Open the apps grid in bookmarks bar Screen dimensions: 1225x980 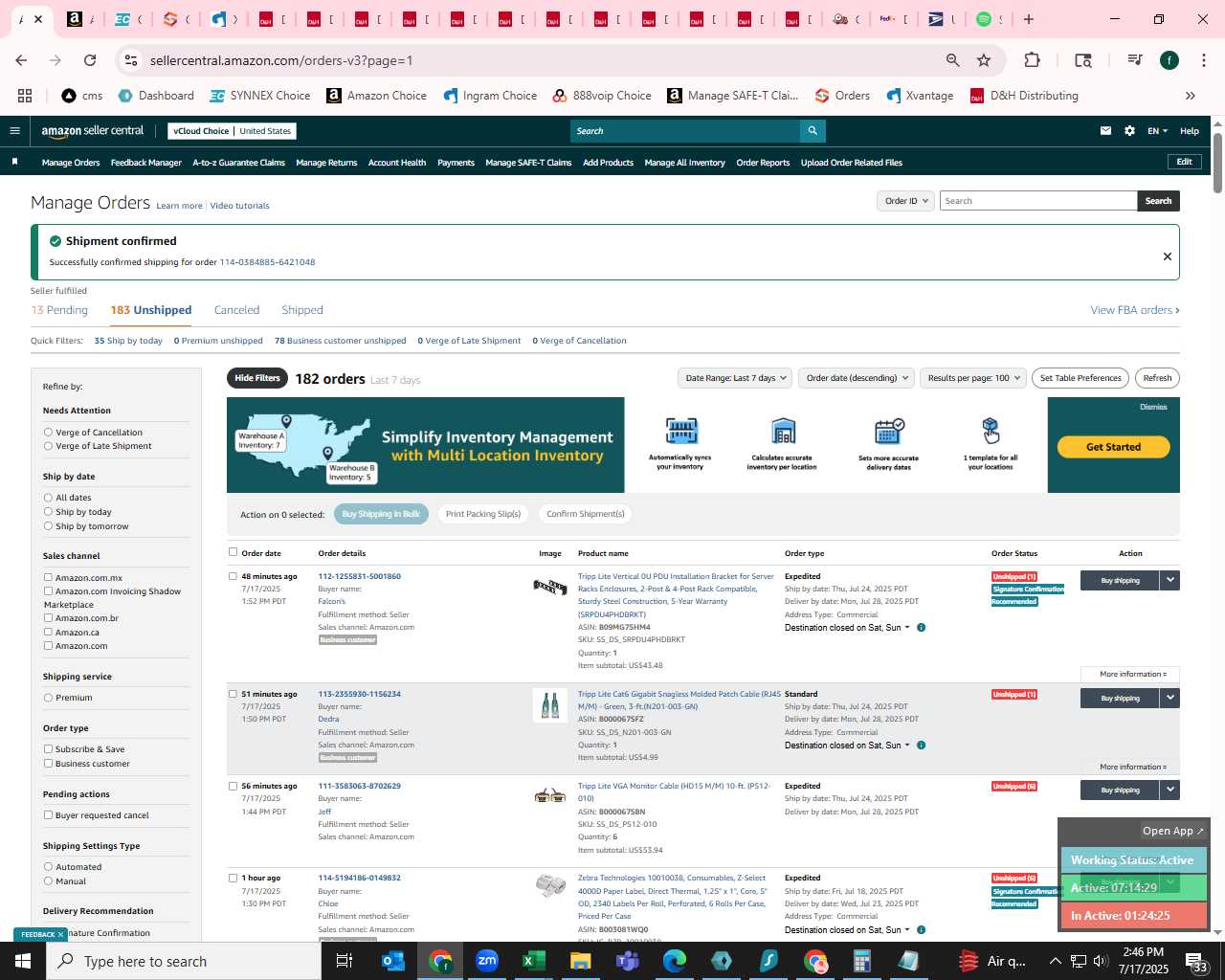tap(25, 96)
